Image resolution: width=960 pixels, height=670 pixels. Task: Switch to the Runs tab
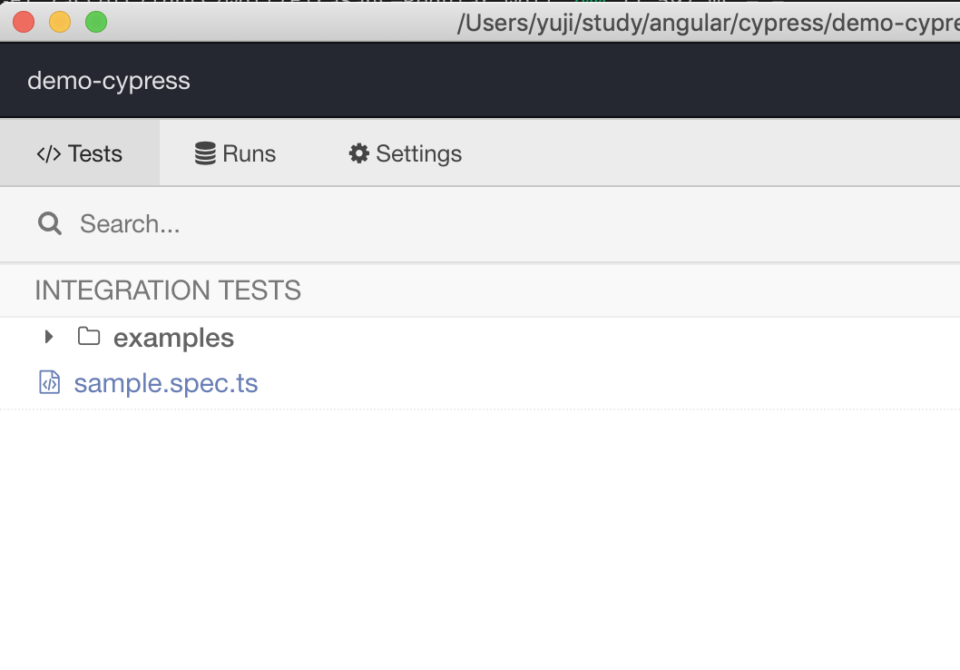coord(235,153)
